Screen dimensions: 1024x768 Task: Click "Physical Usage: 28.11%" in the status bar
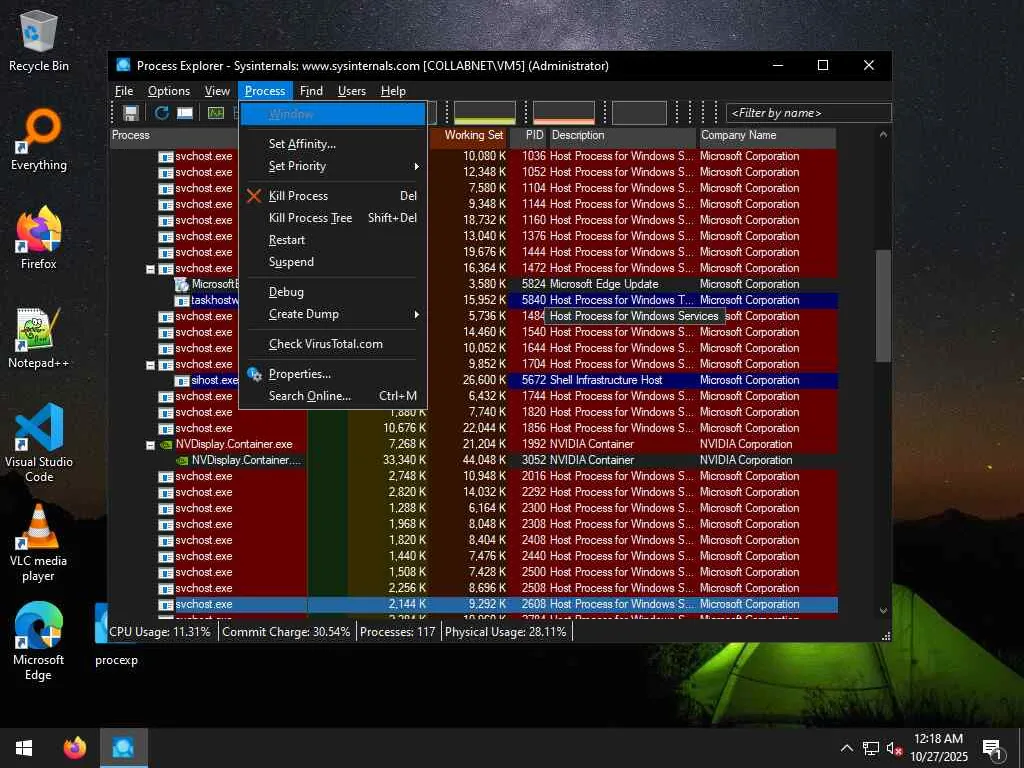505,632
